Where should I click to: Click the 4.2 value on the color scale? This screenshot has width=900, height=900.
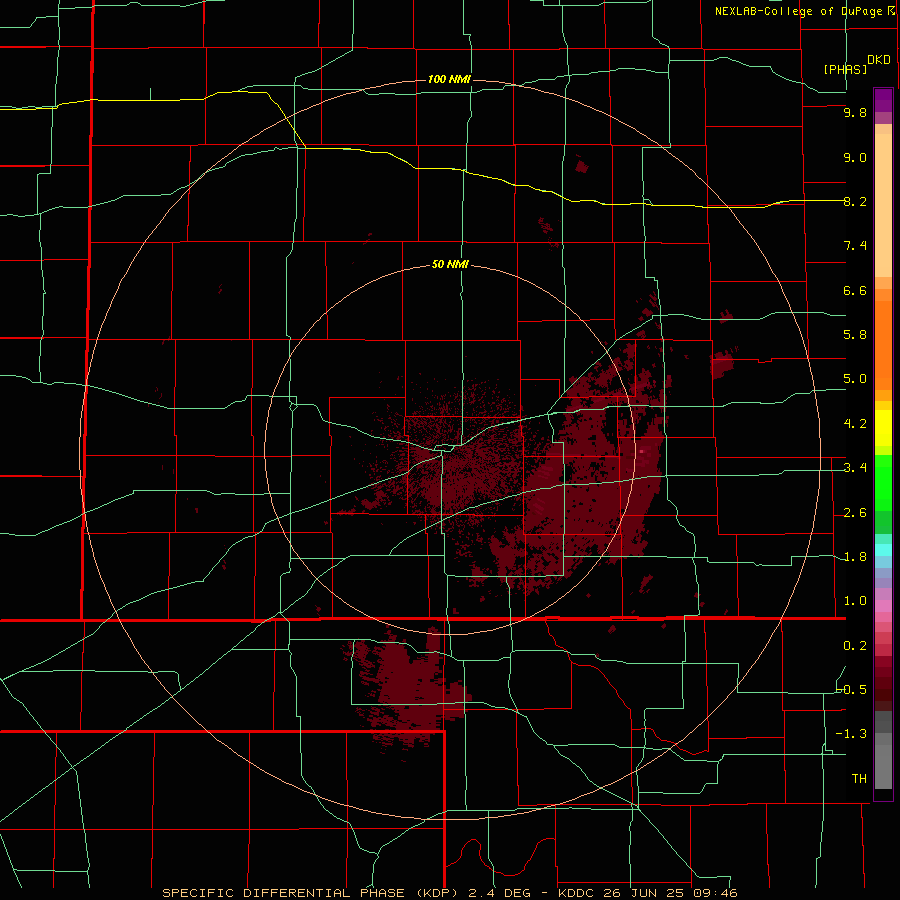tap(855, 424)
